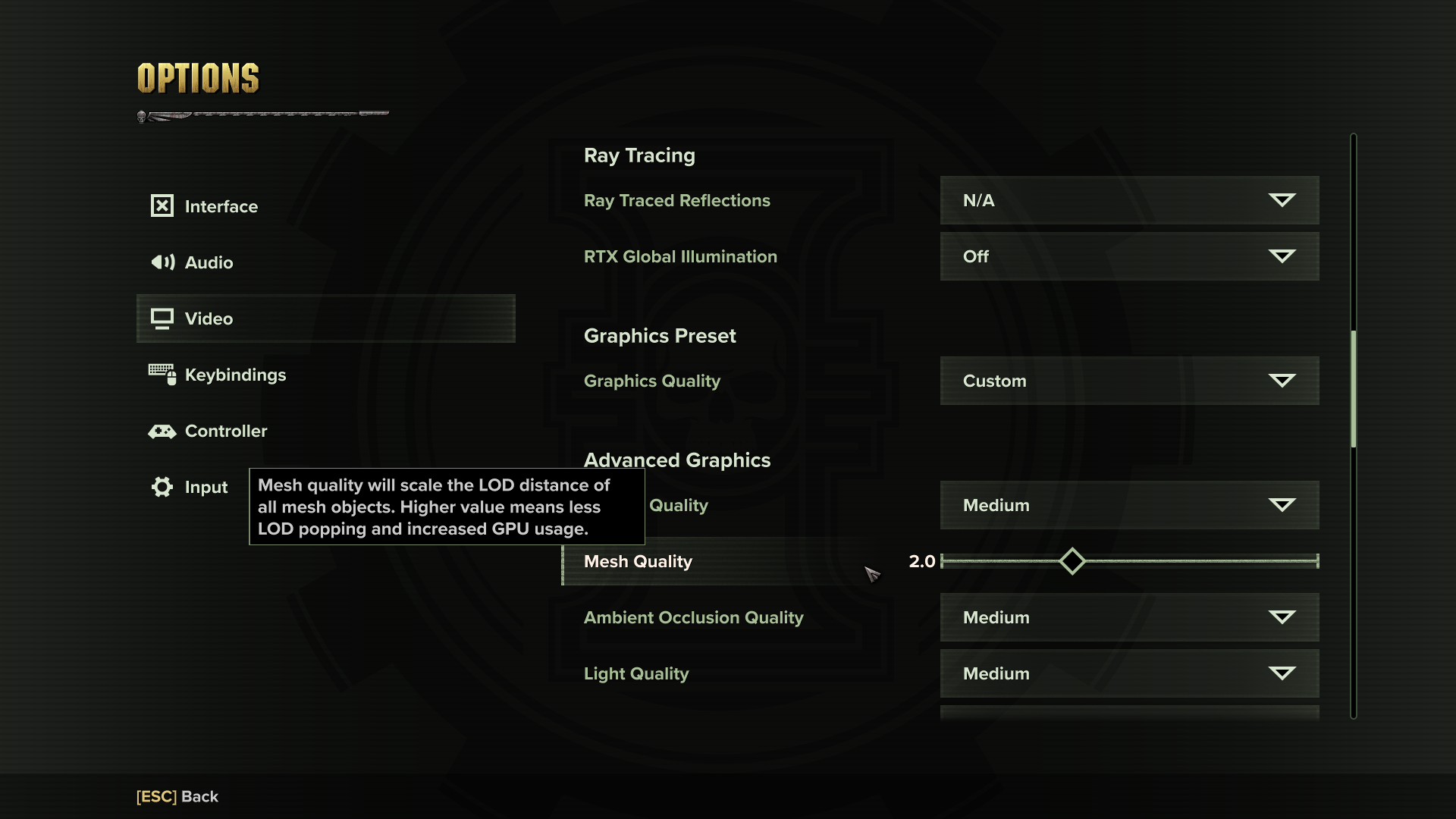This screenshot has width=1456, height=819.
Task: Click the Input gear icon
Action: pyautogui.click(x=162, y=487)
